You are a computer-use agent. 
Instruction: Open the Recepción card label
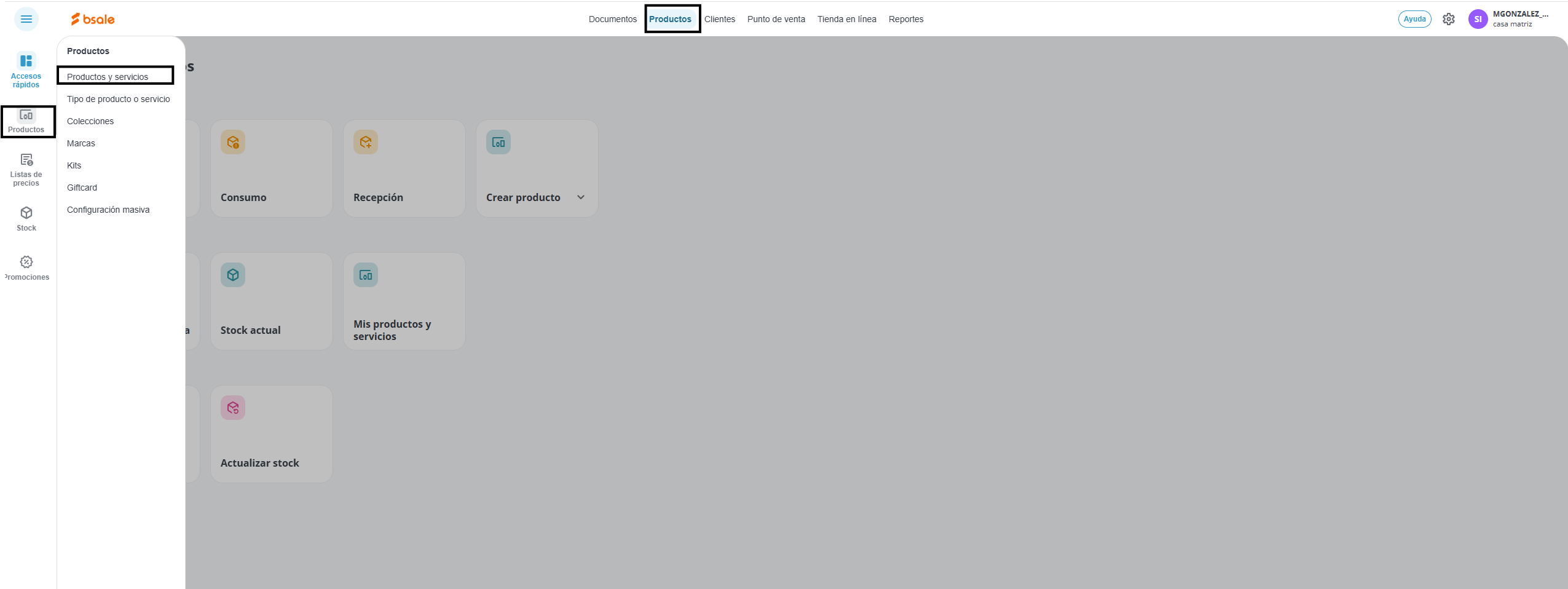pyautogui.click(x=378, y=197)
